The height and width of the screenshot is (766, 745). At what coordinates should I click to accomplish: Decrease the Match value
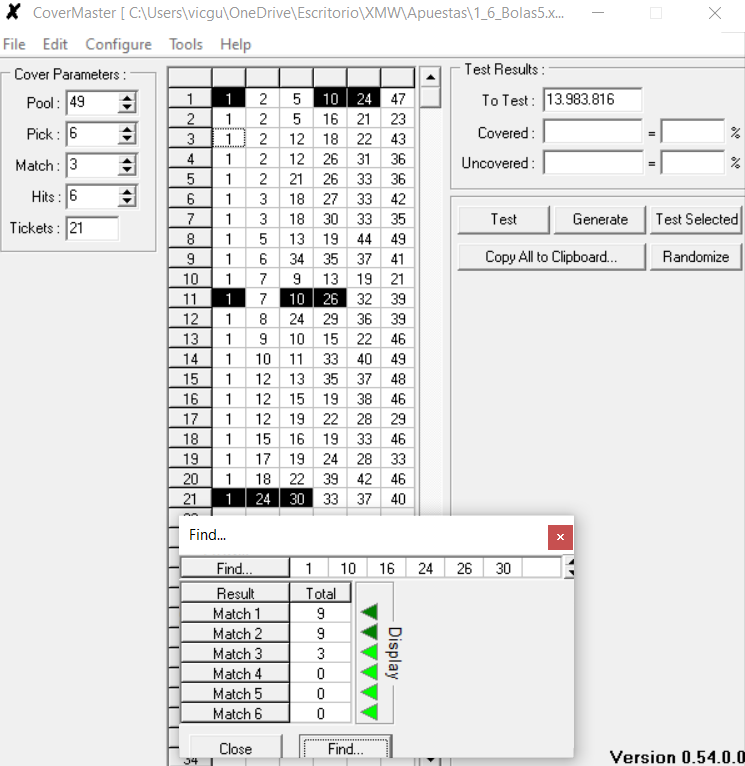tap(127, 170)
